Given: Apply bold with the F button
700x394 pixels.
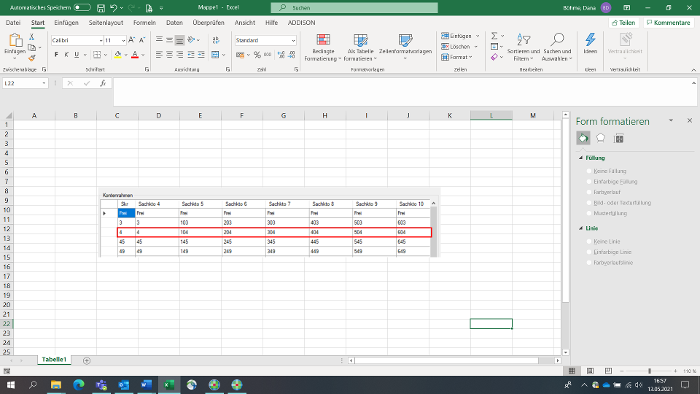Looking at the screenshot, I should (56, 54).
